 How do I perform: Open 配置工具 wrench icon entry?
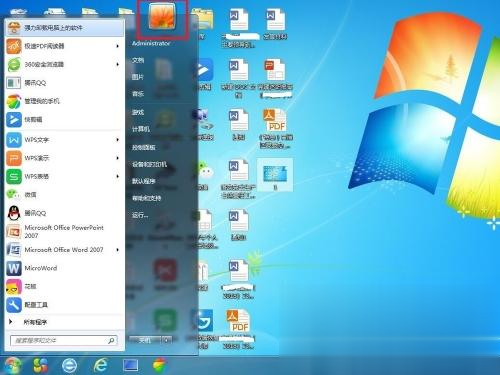(x=63, y=305)
